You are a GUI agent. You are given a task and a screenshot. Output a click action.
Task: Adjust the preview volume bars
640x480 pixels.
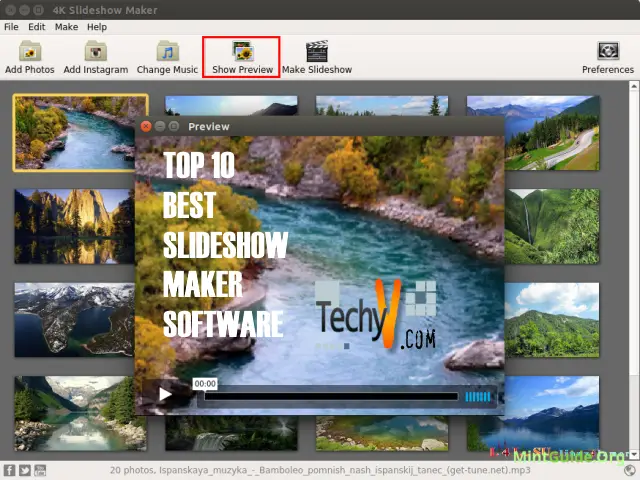coord(478,397)
